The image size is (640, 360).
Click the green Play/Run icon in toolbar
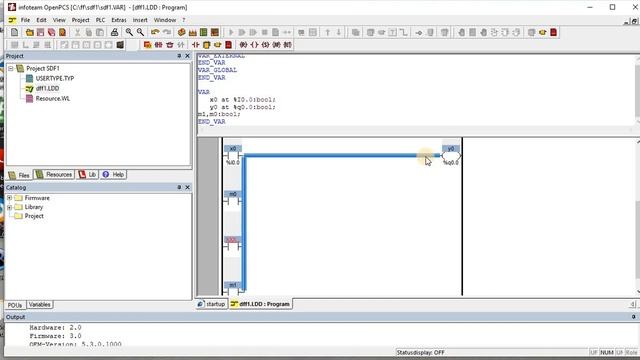click(231, 32)
